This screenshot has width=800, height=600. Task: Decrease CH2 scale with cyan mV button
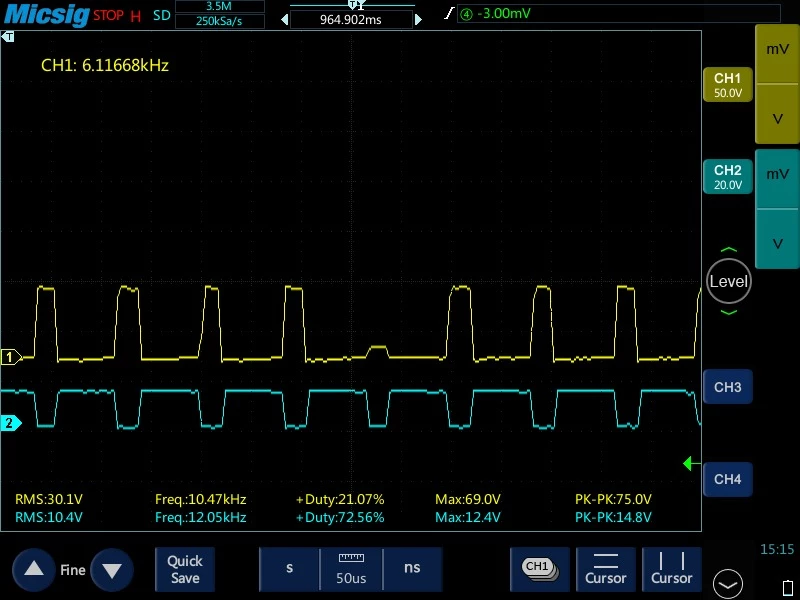coord(777,179)
